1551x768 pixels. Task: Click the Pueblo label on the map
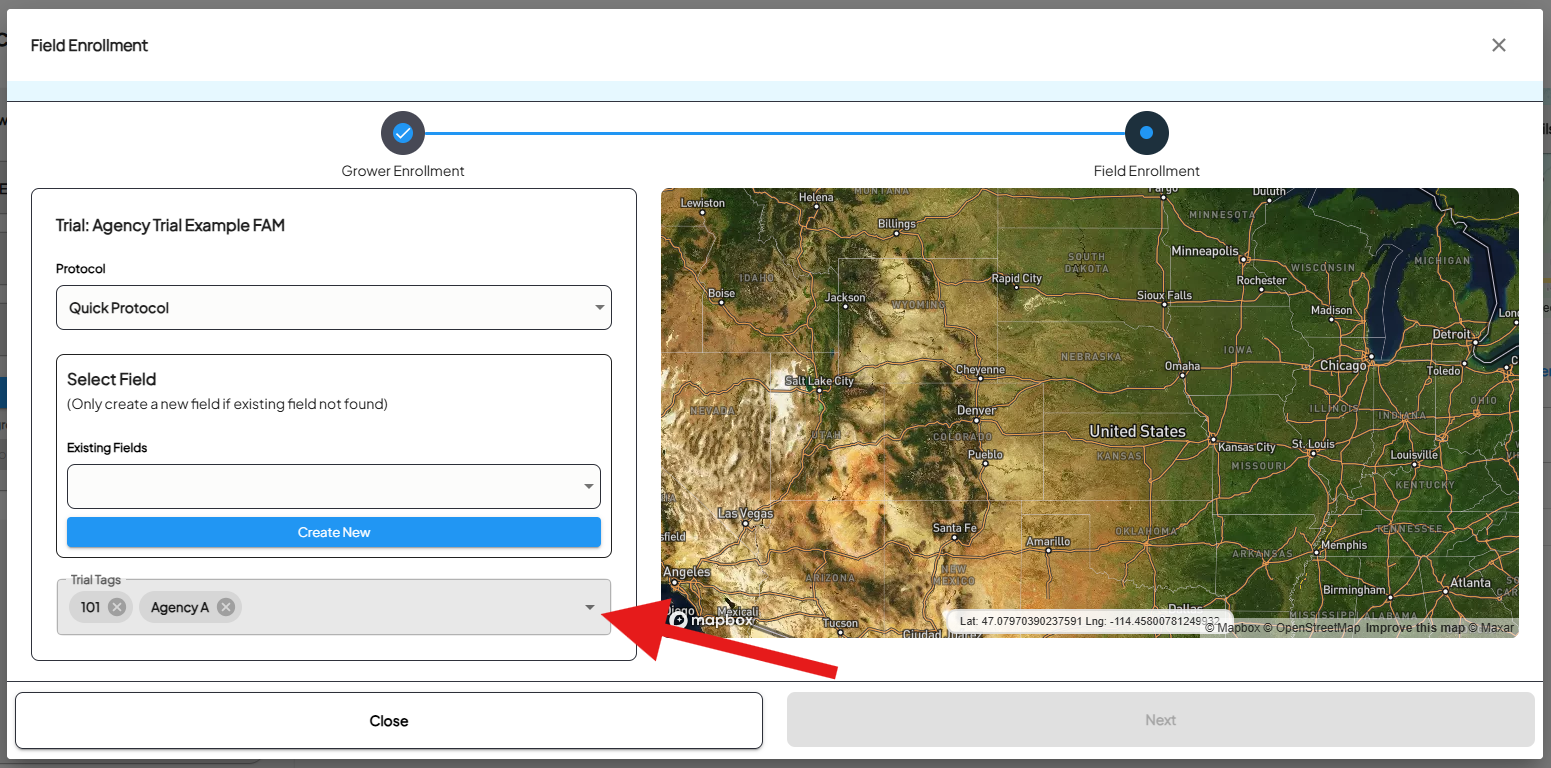tap(985, 454)
